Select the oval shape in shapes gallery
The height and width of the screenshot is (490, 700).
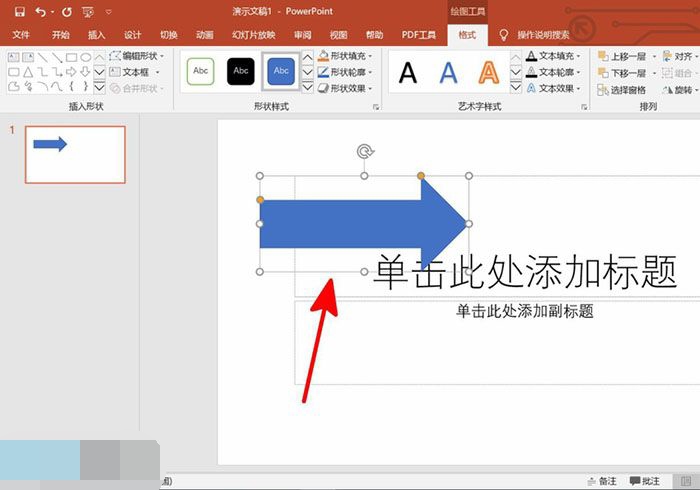coord(85,57)
